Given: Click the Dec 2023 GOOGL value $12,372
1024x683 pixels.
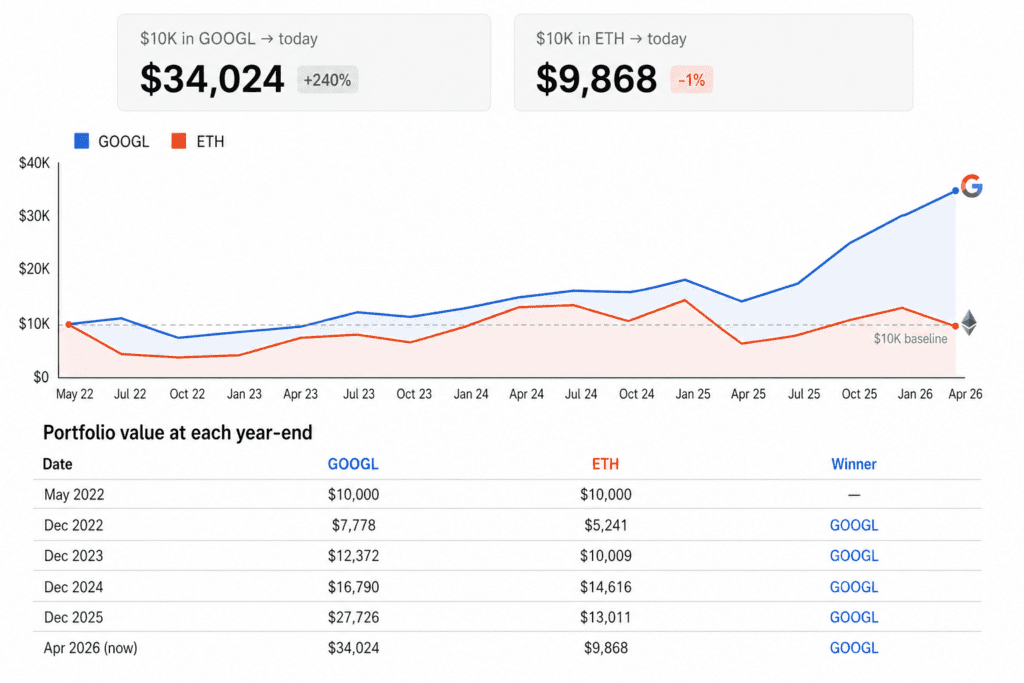Looking at the screenshot, I should coord(353,556).
